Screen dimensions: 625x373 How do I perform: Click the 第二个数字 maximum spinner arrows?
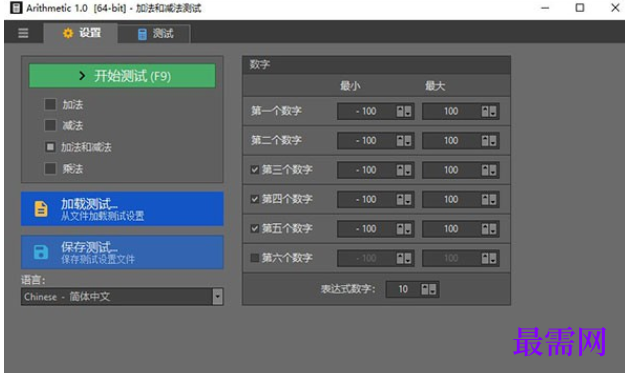(489, 141)
